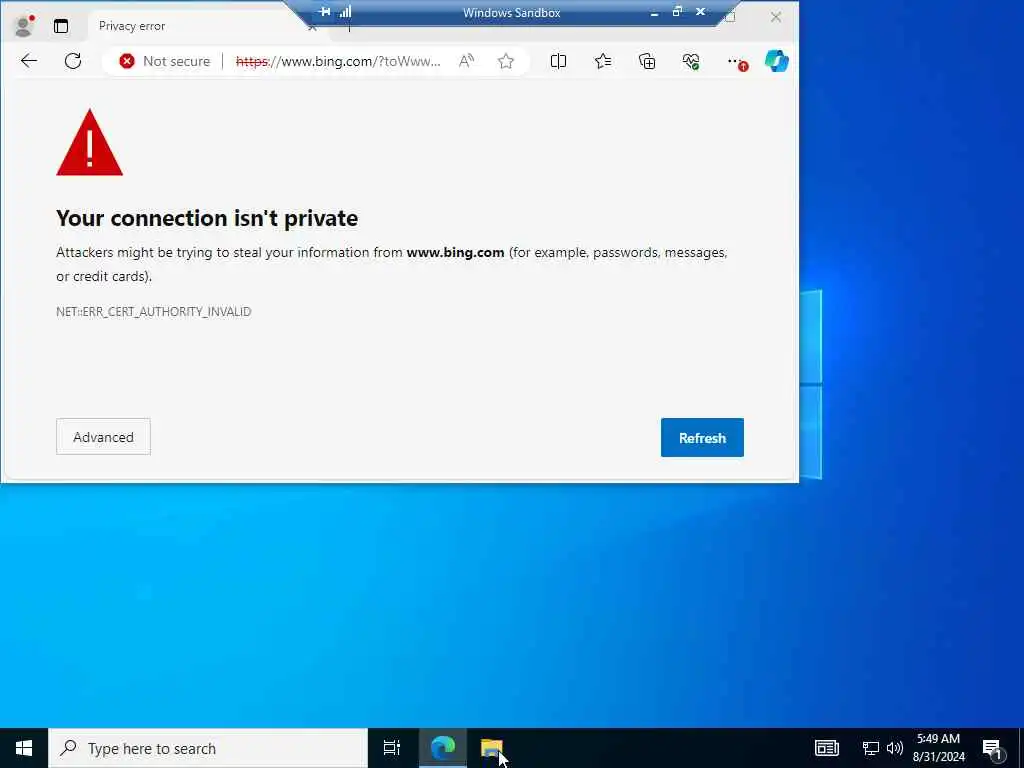The height and width of the screenshot is (768, 1024).
Task: Close the Edge browser window
Action: click(x=776, y=17)
